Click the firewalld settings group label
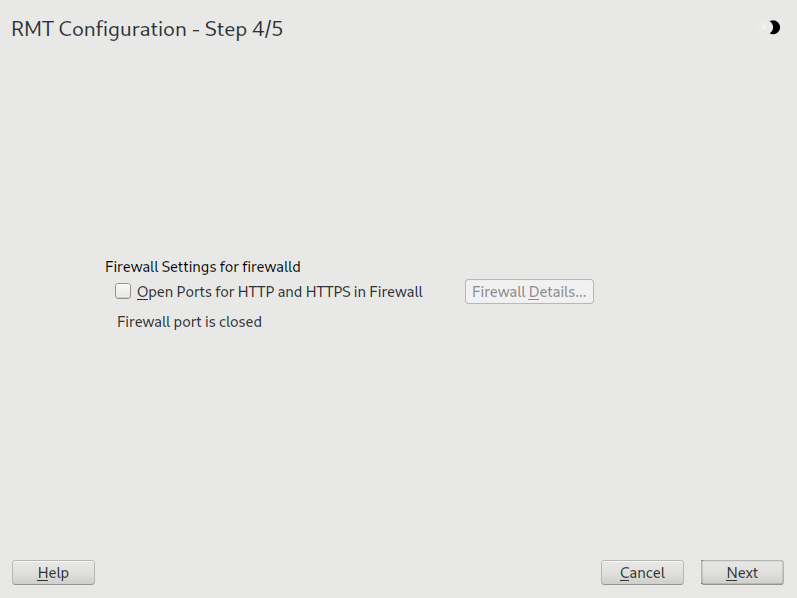The height and width of the screenshot is (598, 797). pyautogui.click(x=203, y=267)
